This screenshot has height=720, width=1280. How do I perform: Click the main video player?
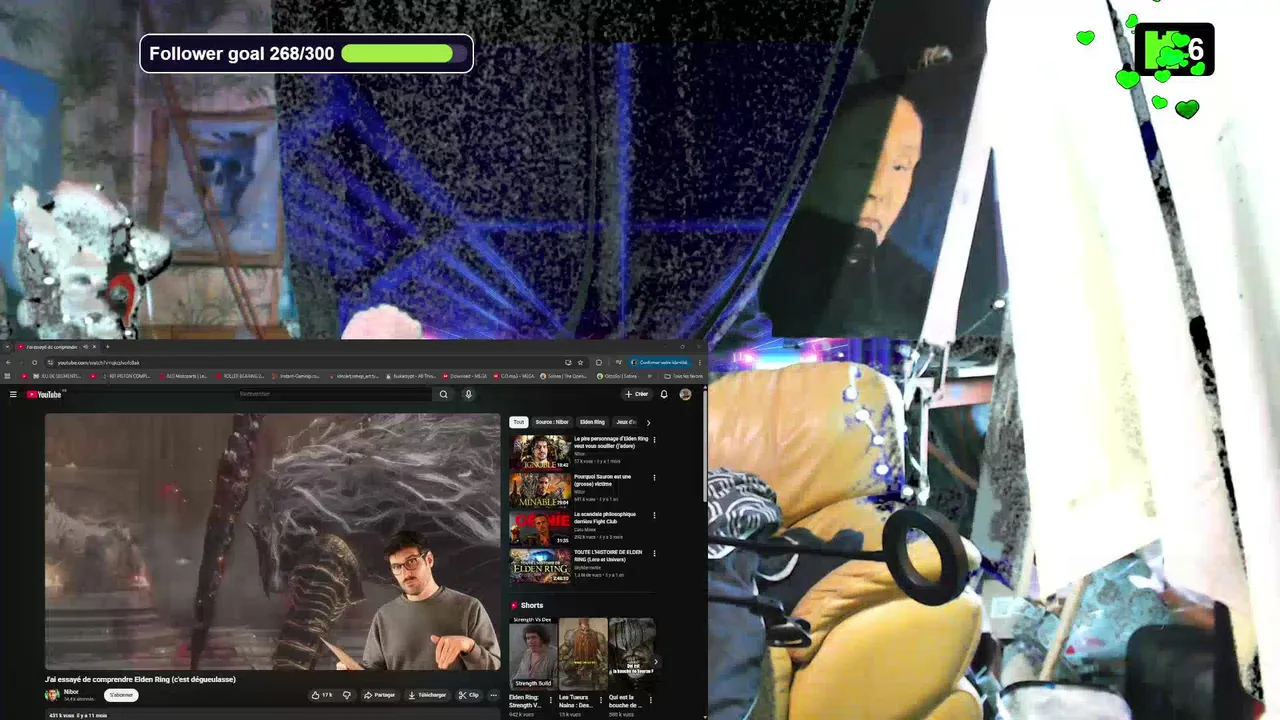click(x=272, y=542)
